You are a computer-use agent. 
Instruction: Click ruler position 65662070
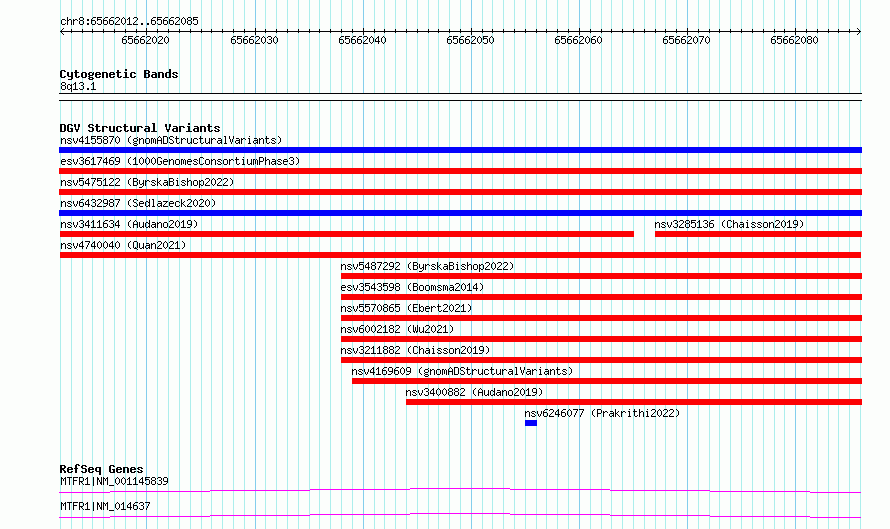click(x=686, y=40)
